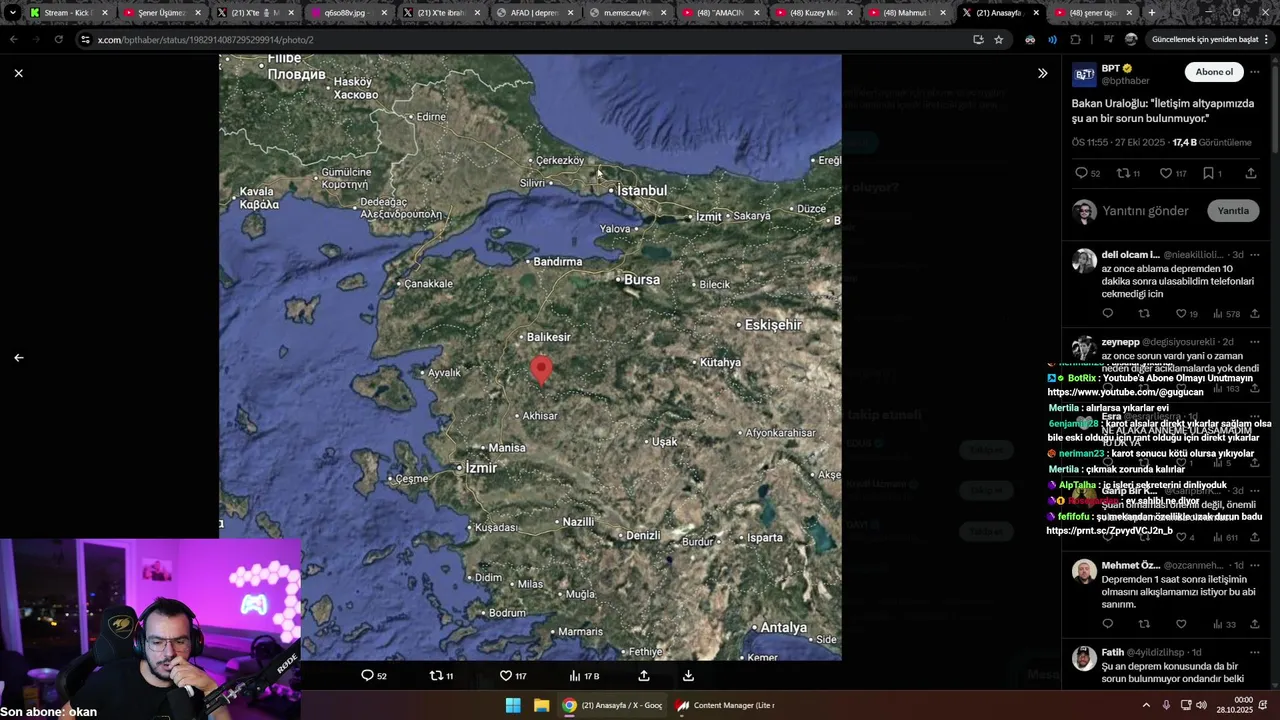This screenshot has width=1280, height=720.
Task: Open the browser extensions puzzle icon
Action: [1075, 39]
